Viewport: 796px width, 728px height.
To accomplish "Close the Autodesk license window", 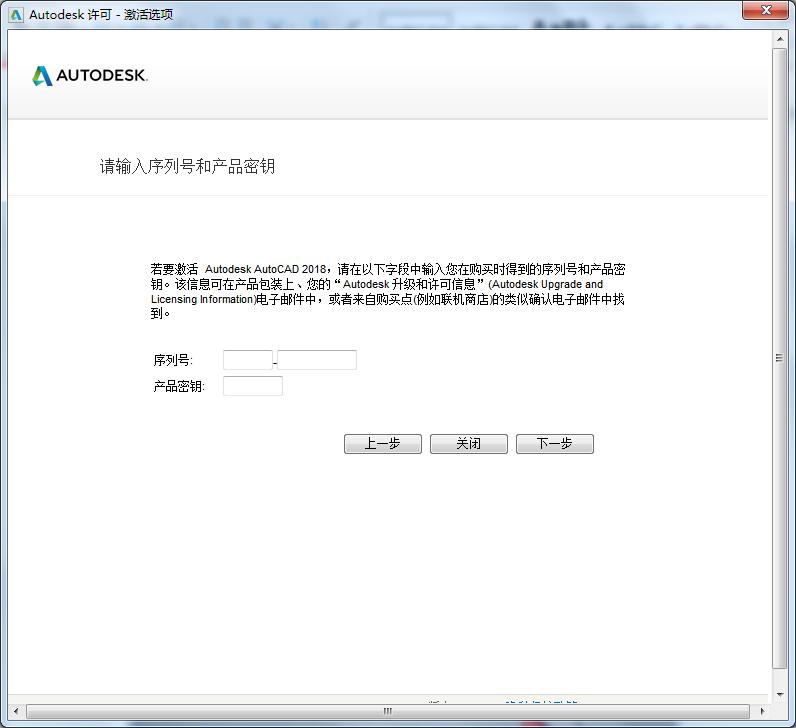I will coord(767,10).
